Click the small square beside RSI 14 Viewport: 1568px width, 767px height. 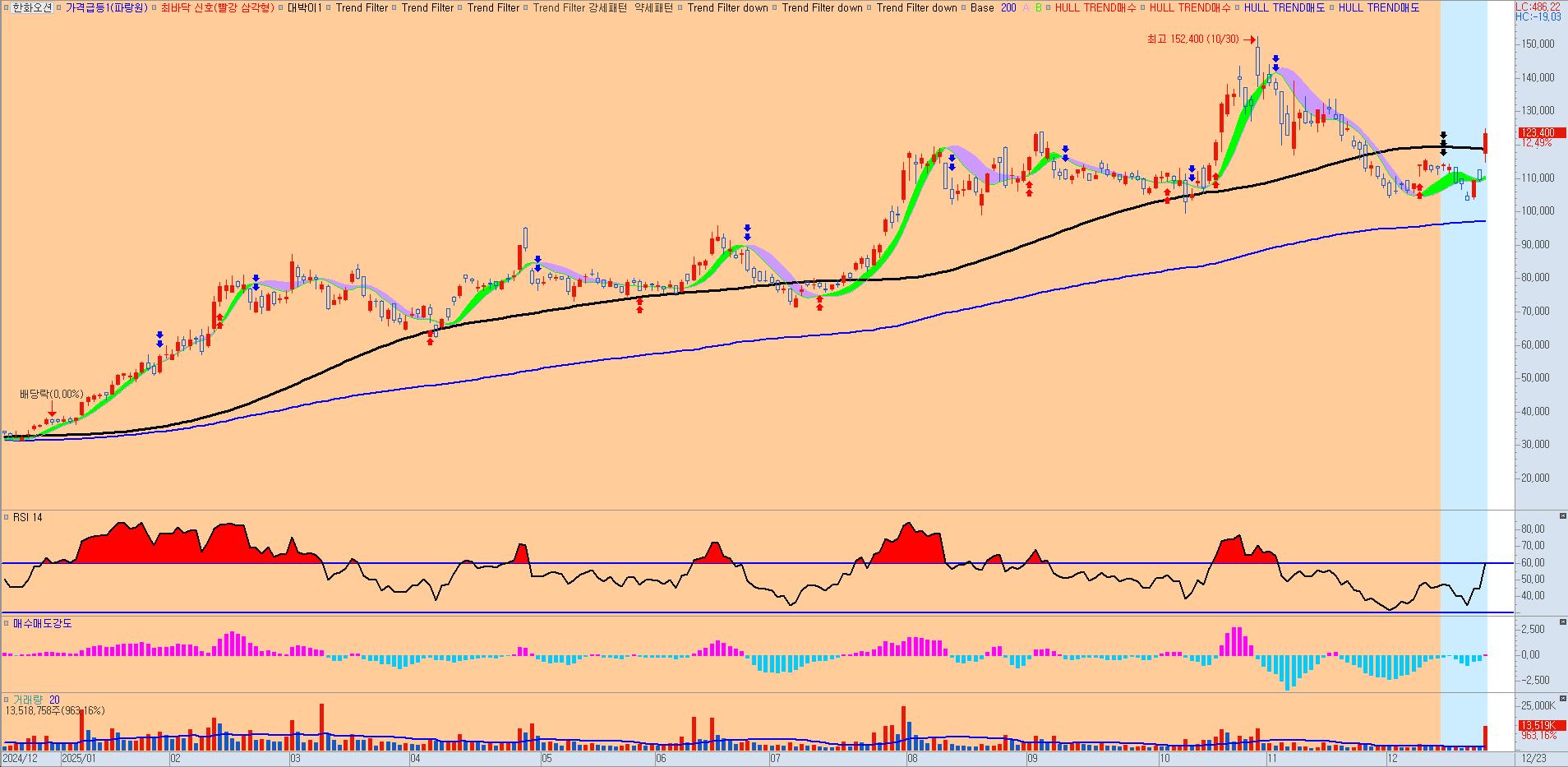(x=7, y=518)
